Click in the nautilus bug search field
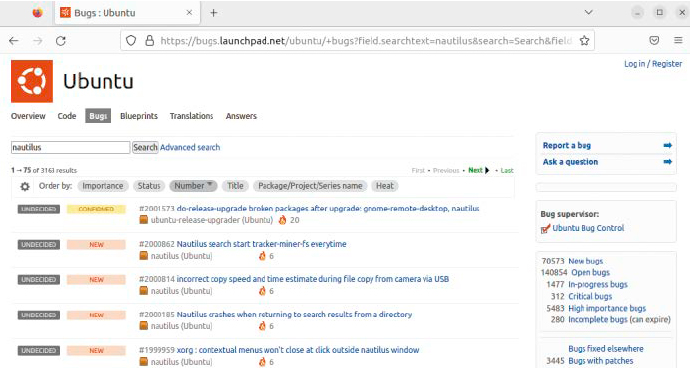 click(x=70, y=147)
